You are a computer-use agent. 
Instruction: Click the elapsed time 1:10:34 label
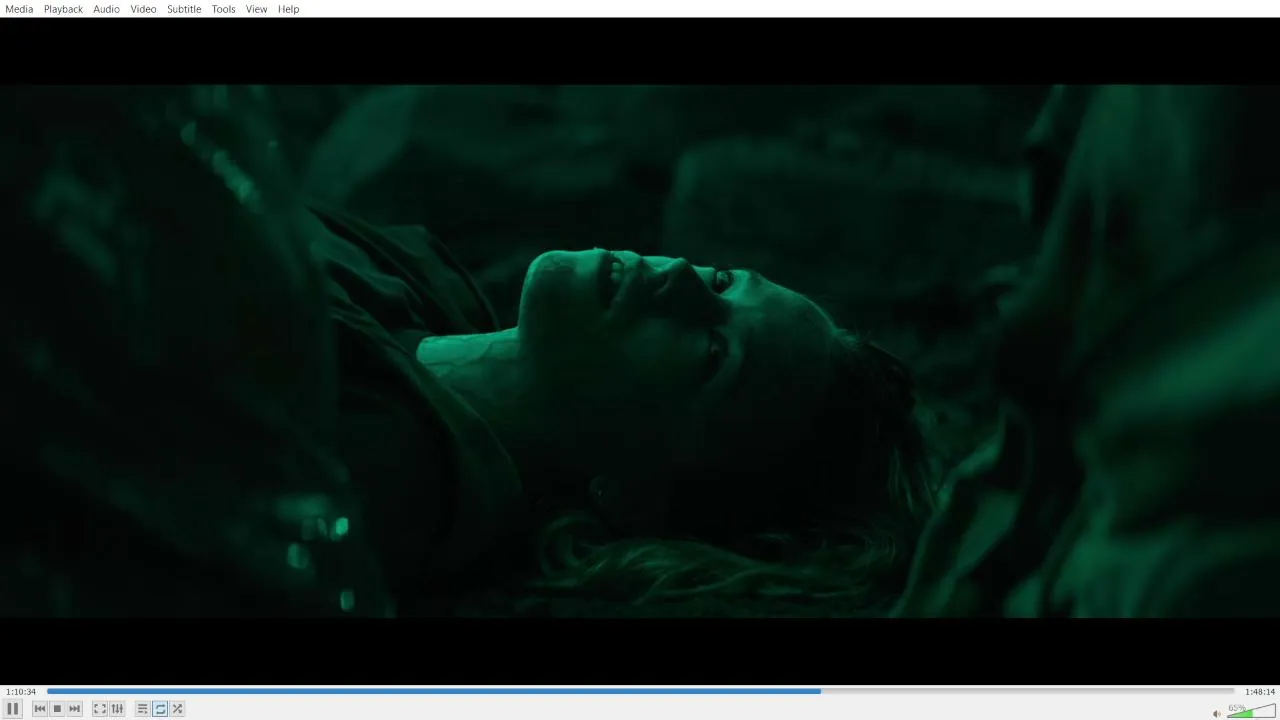pos(21,692)
